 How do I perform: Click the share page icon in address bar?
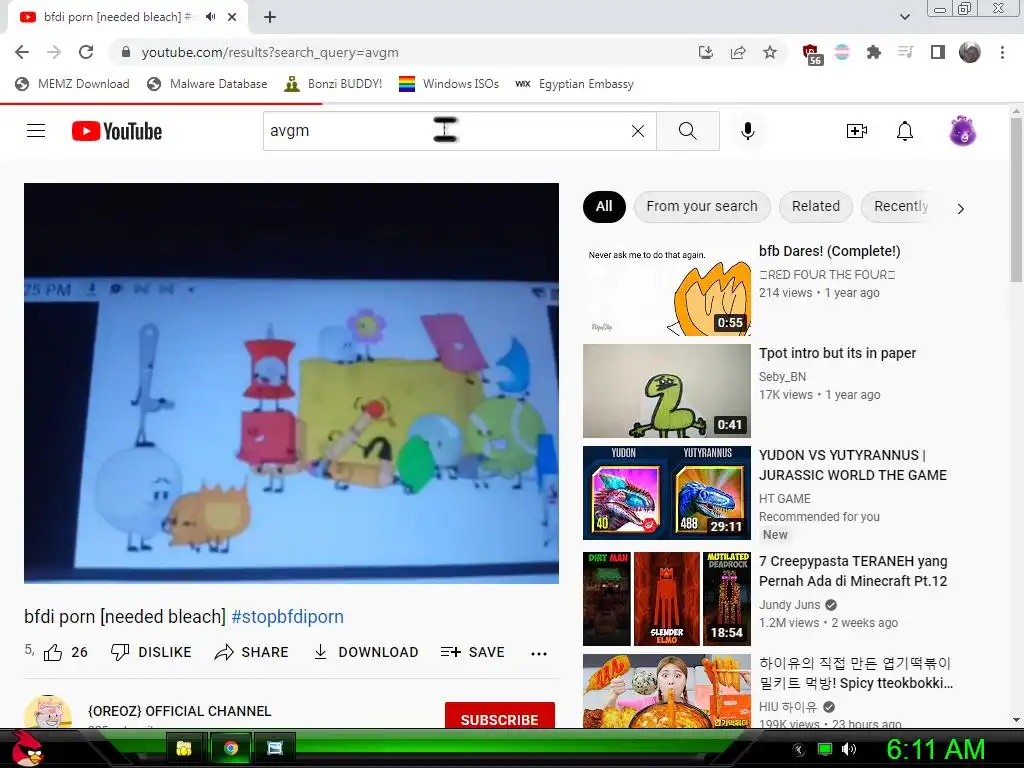point(738,52)
